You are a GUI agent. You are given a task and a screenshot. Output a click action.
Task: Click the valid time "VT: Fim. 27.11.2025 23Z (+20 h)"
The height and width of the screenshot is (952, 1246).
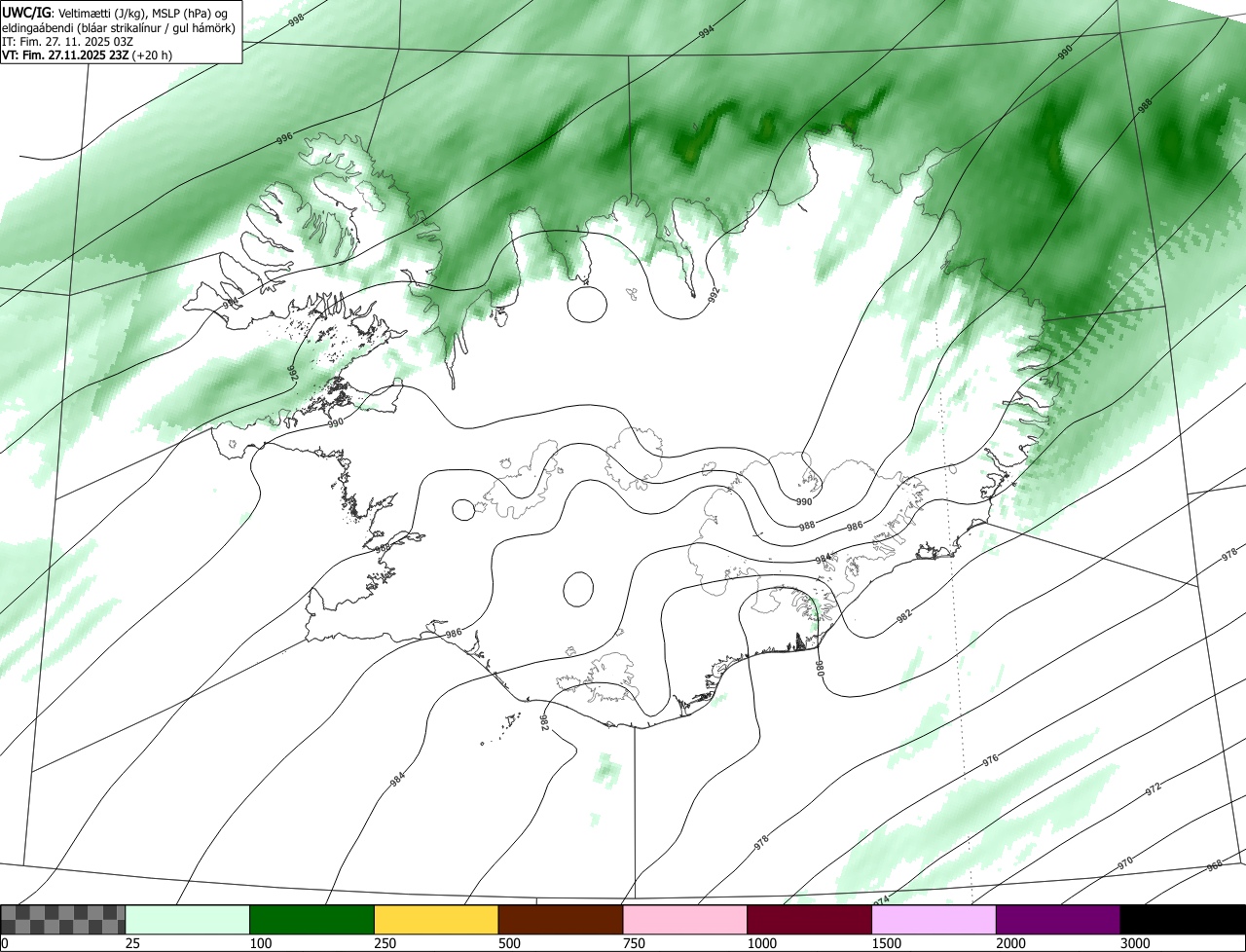coord(88,55)
